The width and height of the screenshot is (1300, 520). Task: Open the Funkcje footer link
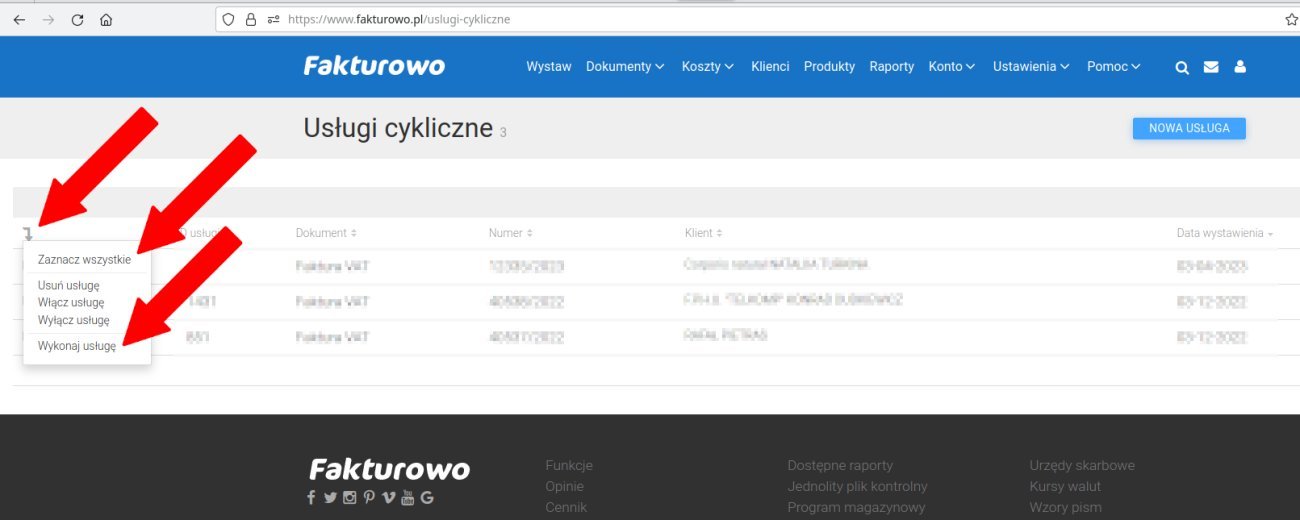click(x=569, y=465)
